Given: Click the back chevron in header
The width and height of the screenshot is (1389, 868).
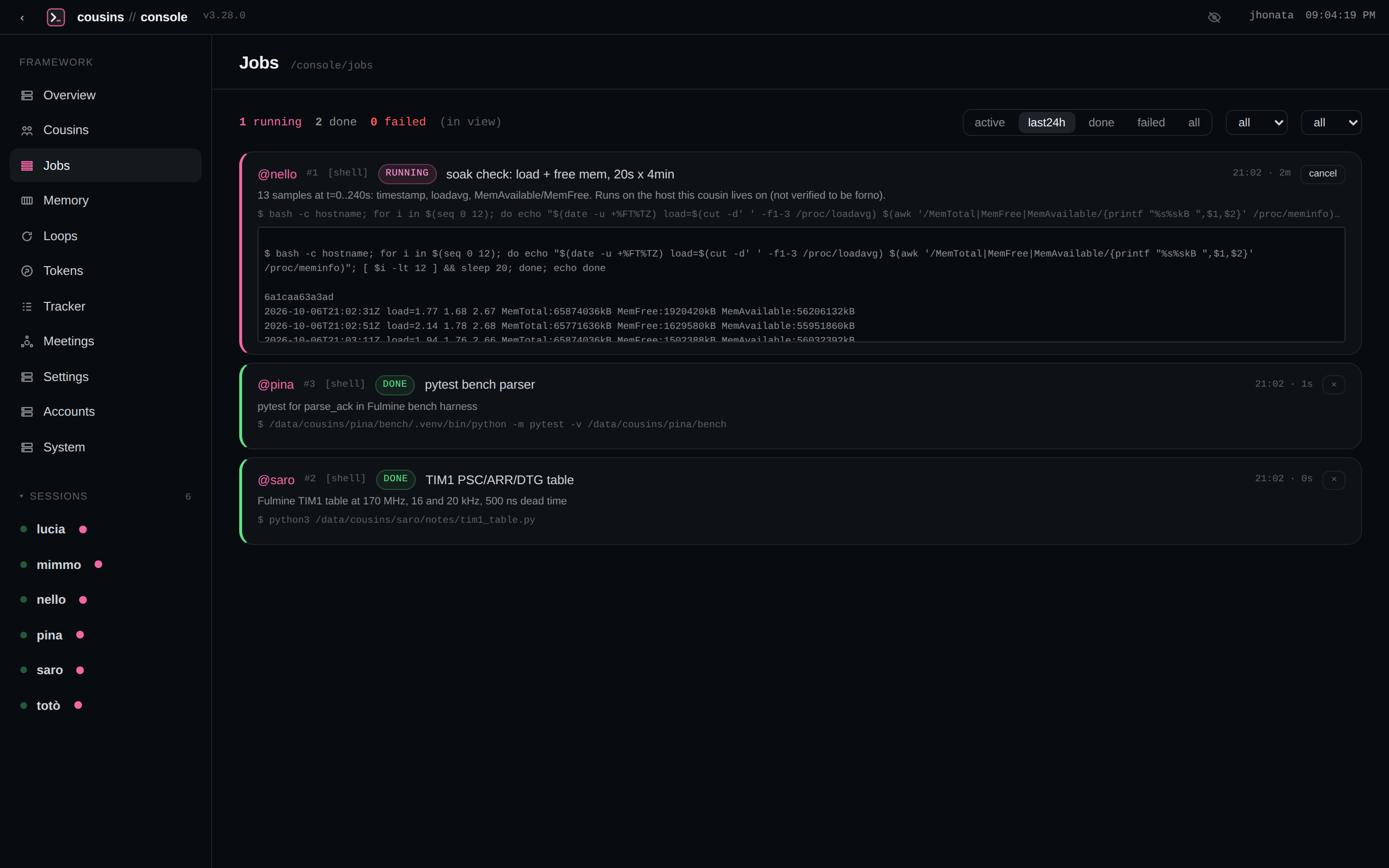Looking at the screenshot, I should click(x=22, y=18).
